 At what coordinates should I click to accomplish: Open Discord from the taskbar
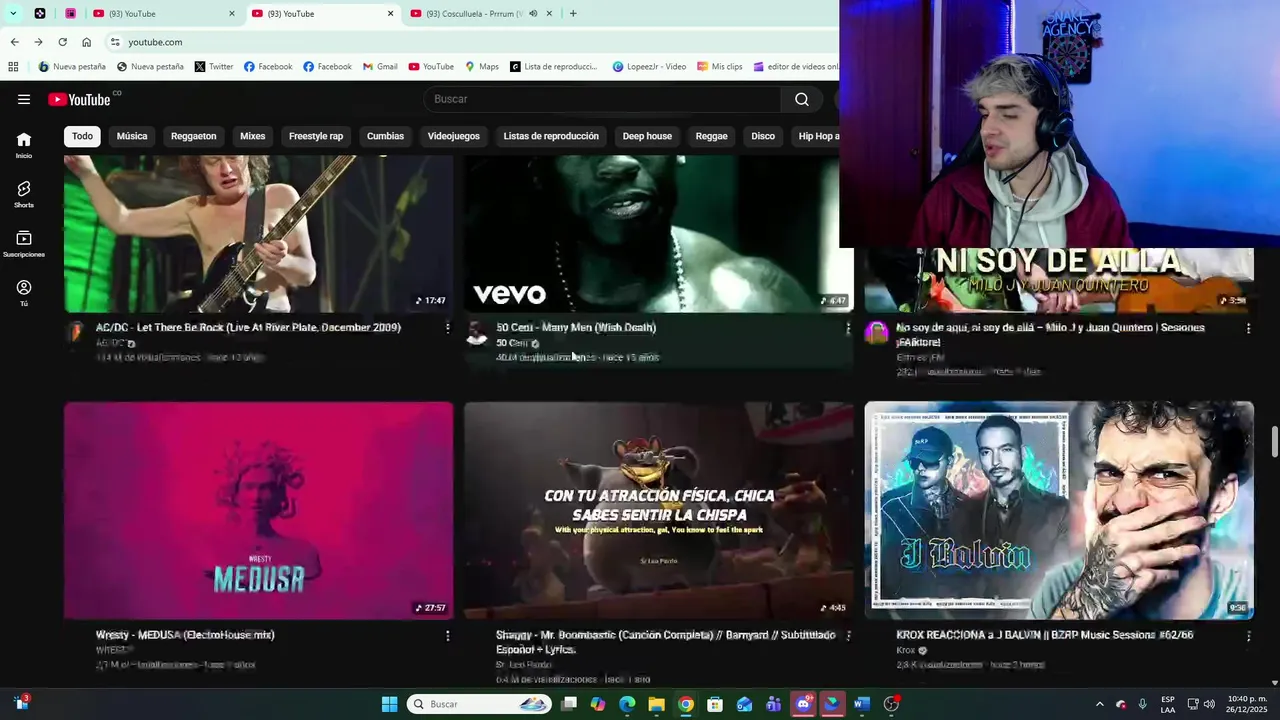click(803, 704)
